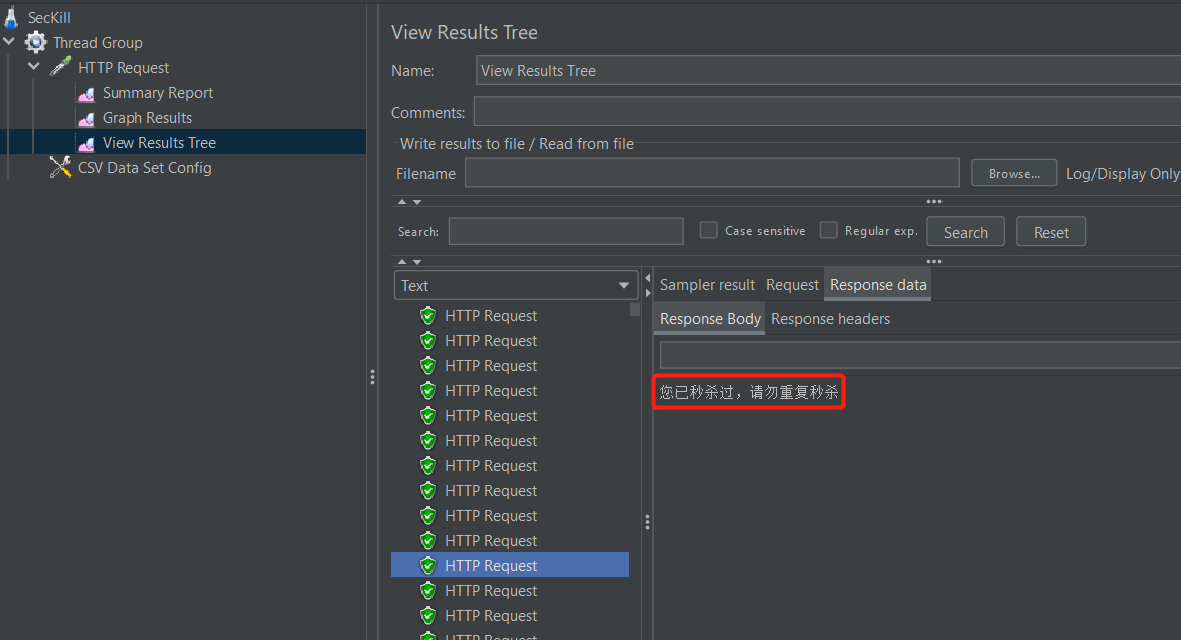Switch to the Sampler result tab
This screenshot has height=640, width=1181.
(707, 285)
